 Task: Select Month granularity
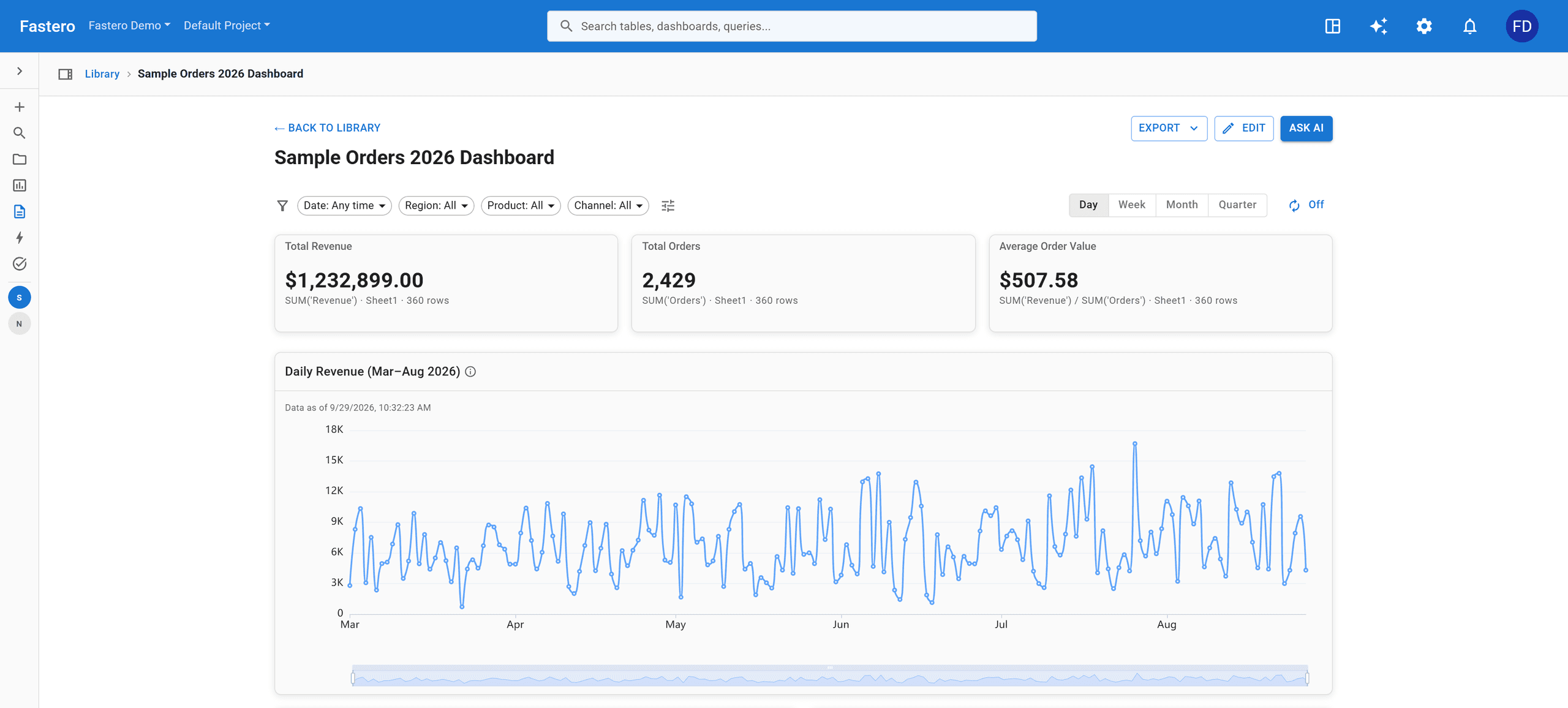(1182, 205)
